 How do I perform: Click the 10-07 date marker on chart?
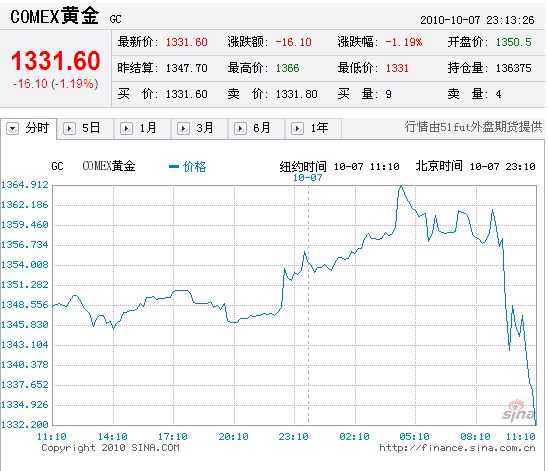coord(308,177)
